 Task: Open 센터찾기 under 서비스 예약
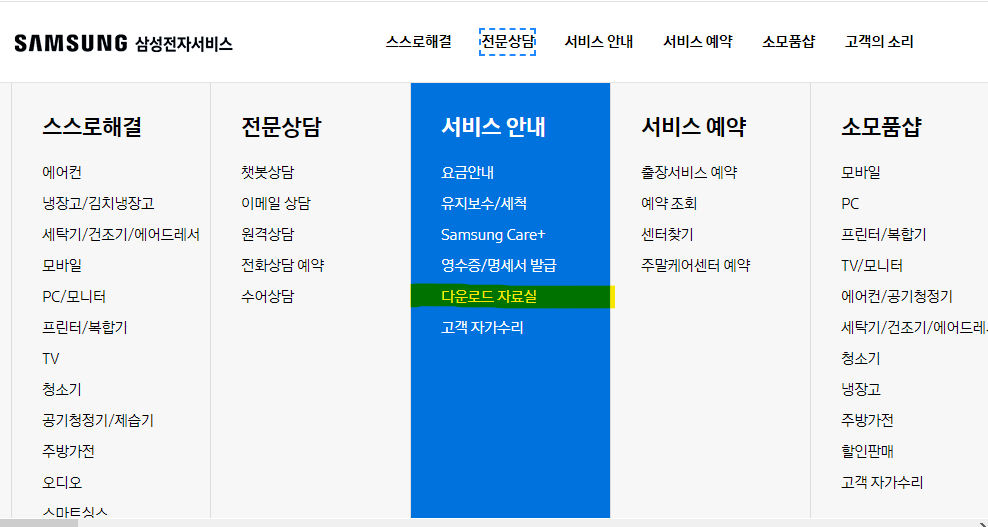point(667,234)
